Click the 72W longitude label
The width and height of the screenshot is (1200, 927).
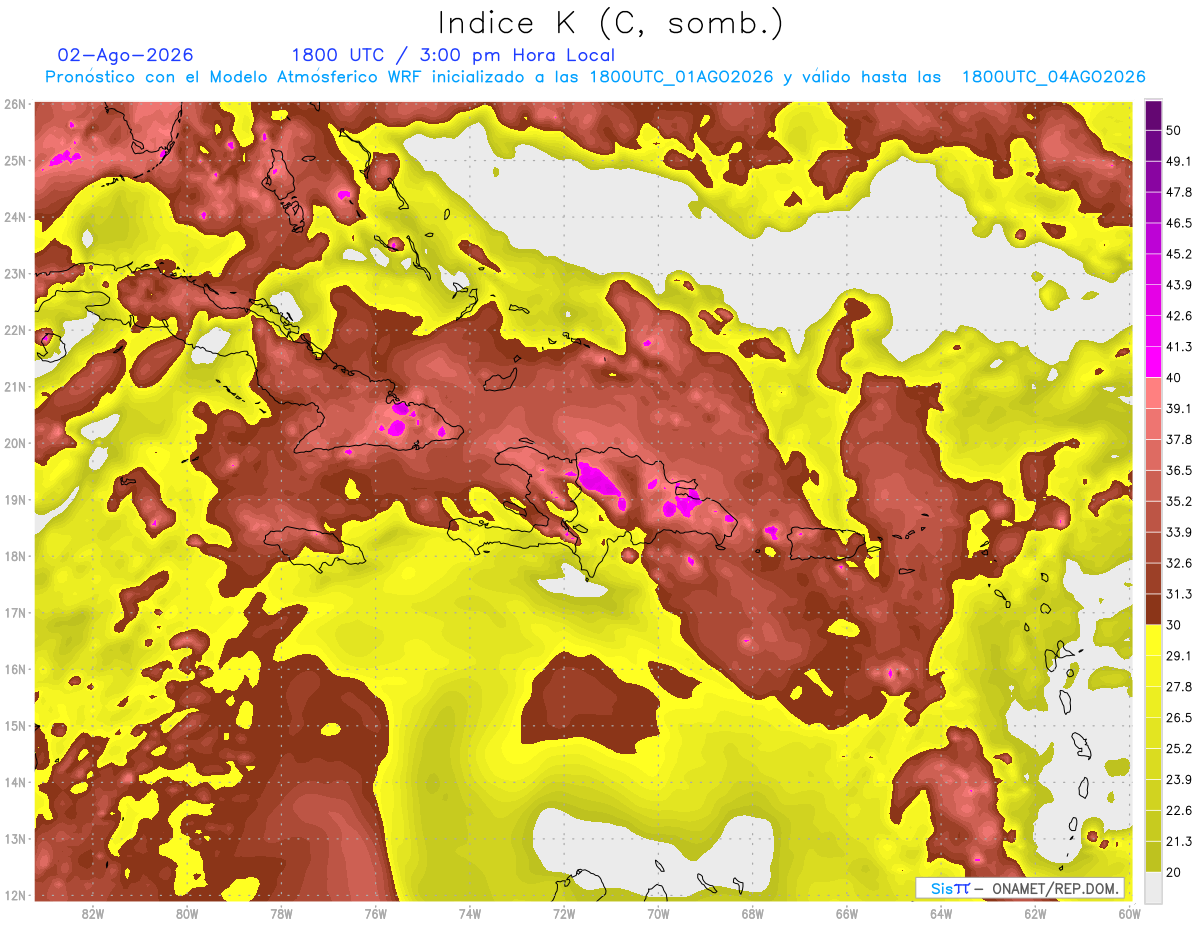click(564, 914)
